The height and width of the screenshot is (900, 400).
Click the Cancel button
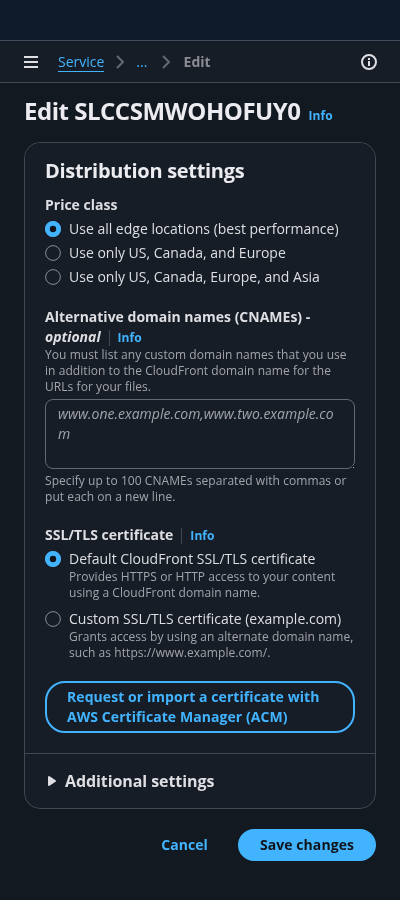pos(184,845)
